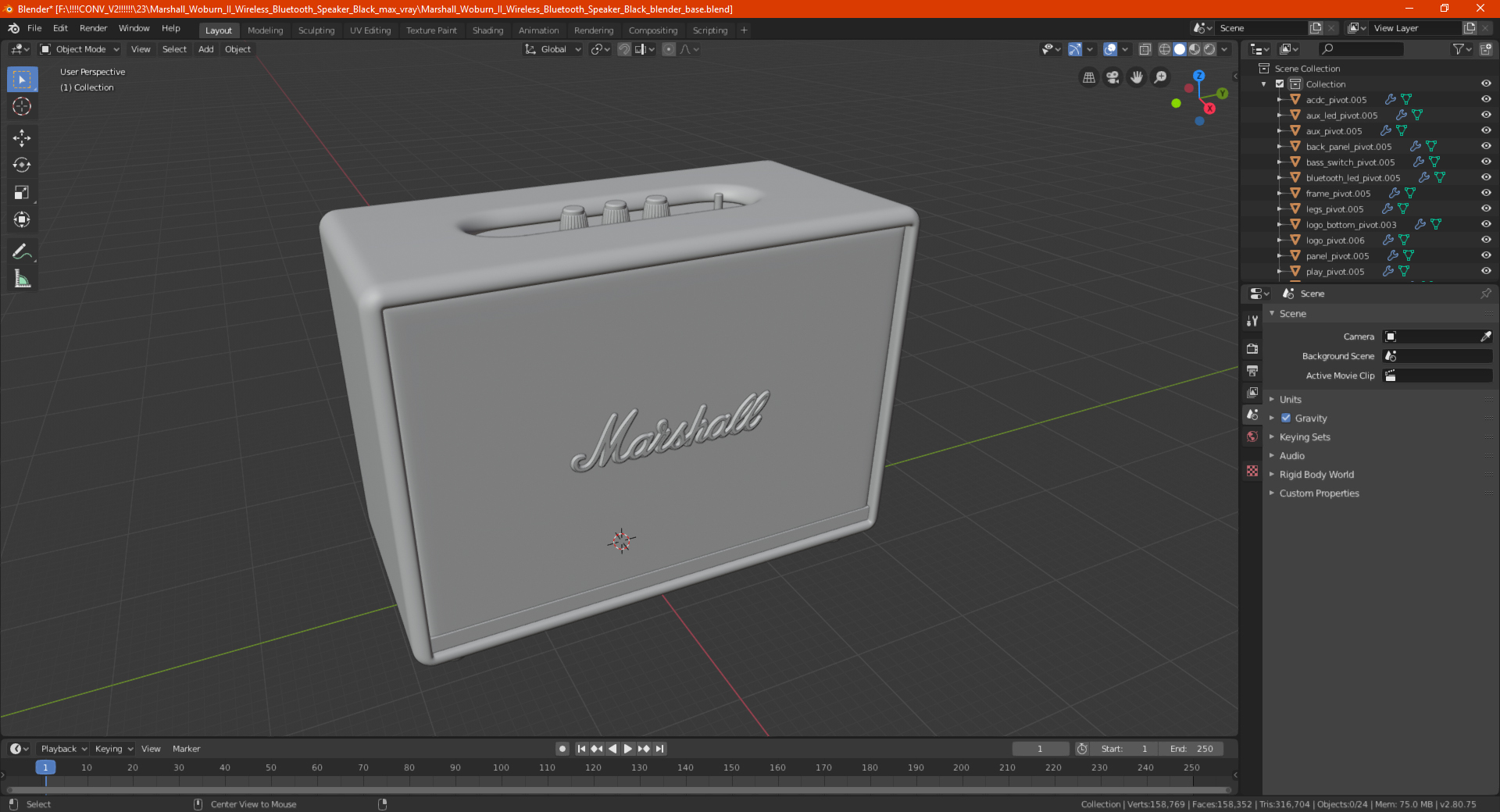This screenshot has width=1500, height=812.
Task: Switch to the Shading workspace tab
Action: (487, 30)
